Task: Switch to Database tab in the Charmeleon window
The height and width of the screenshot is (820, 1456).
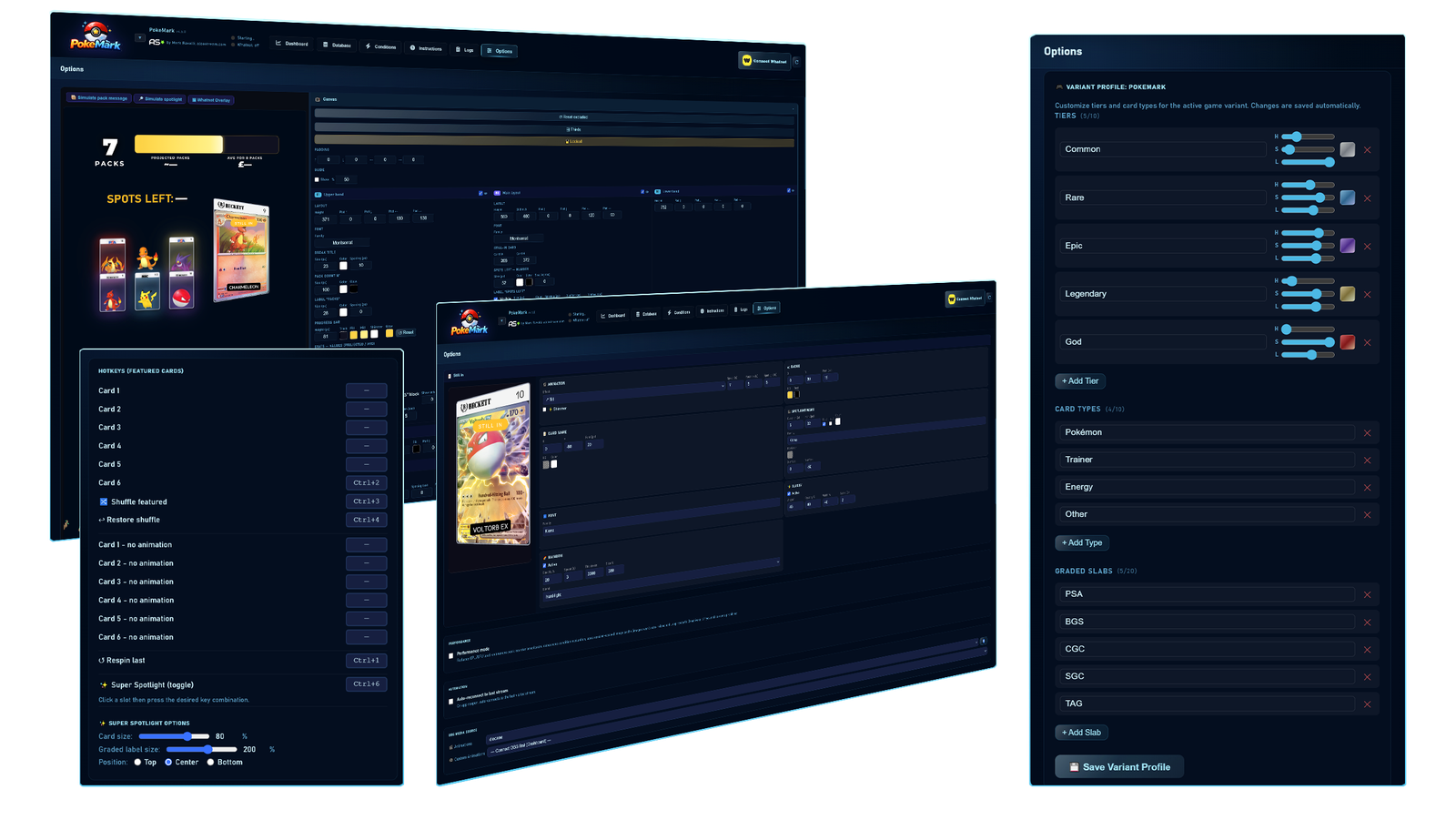Action: (337, 45)
